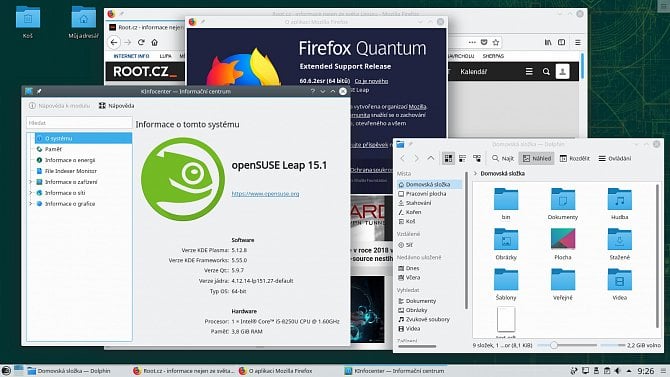
Task: Select Síť under Vzdálené in Dolphin
Action: (406, 245)
